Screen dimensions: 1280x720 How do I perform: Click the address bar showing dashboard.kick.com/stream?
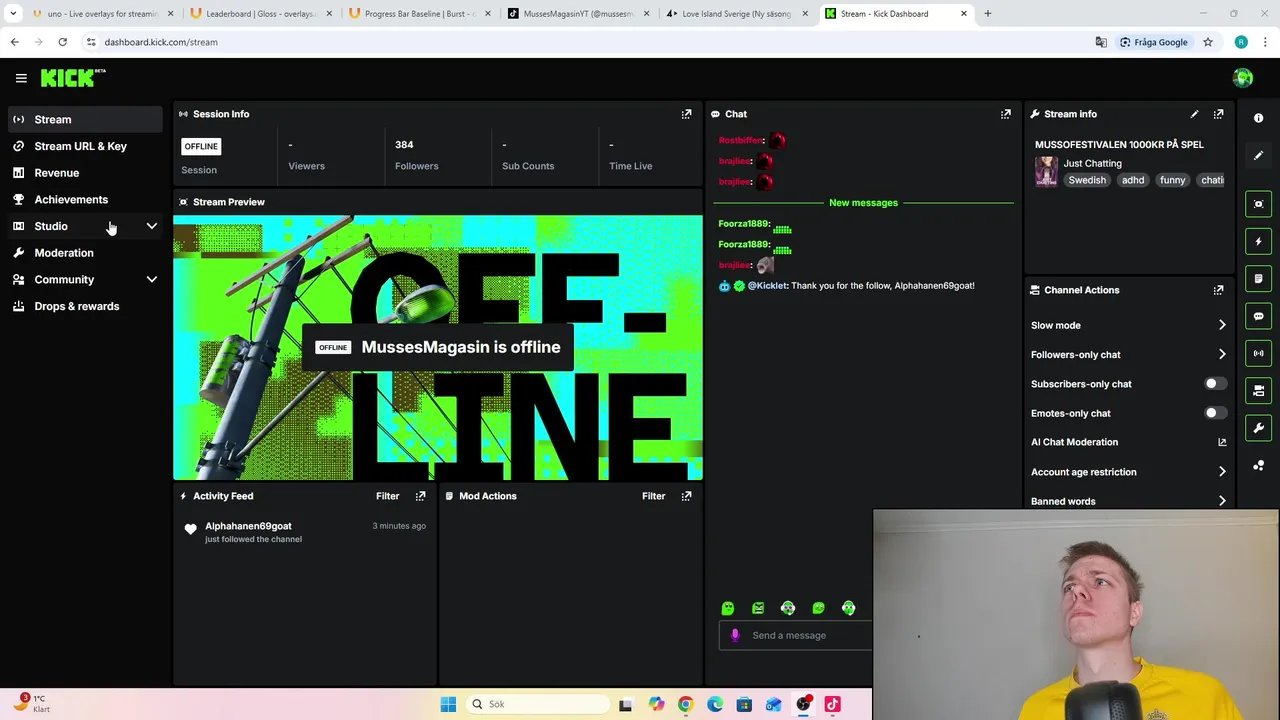pyautogui.click(x=590, y=42)
